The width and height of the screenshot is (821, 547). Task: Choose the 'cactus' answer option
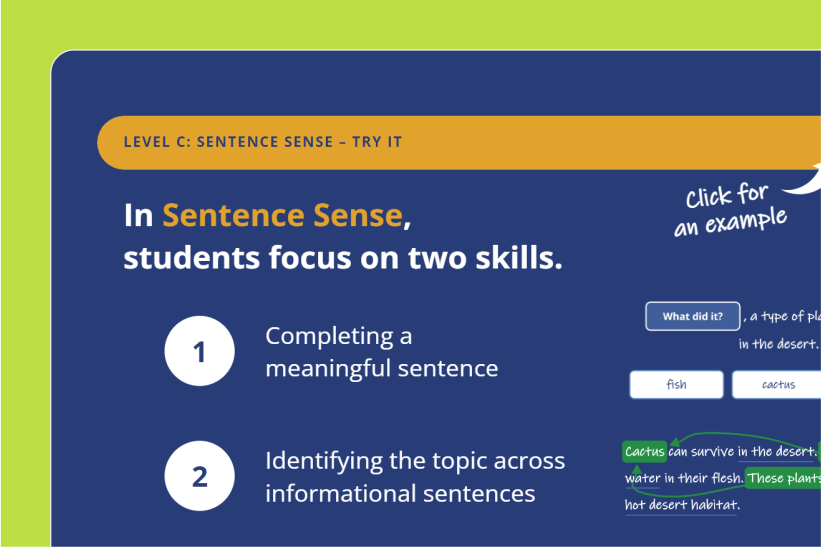tap(778, 384)
